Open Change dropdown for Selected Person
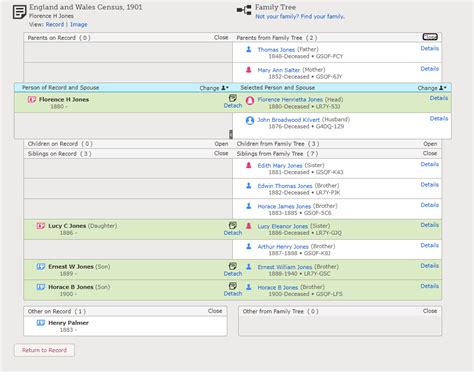474x380 pixels. [432, 88]
